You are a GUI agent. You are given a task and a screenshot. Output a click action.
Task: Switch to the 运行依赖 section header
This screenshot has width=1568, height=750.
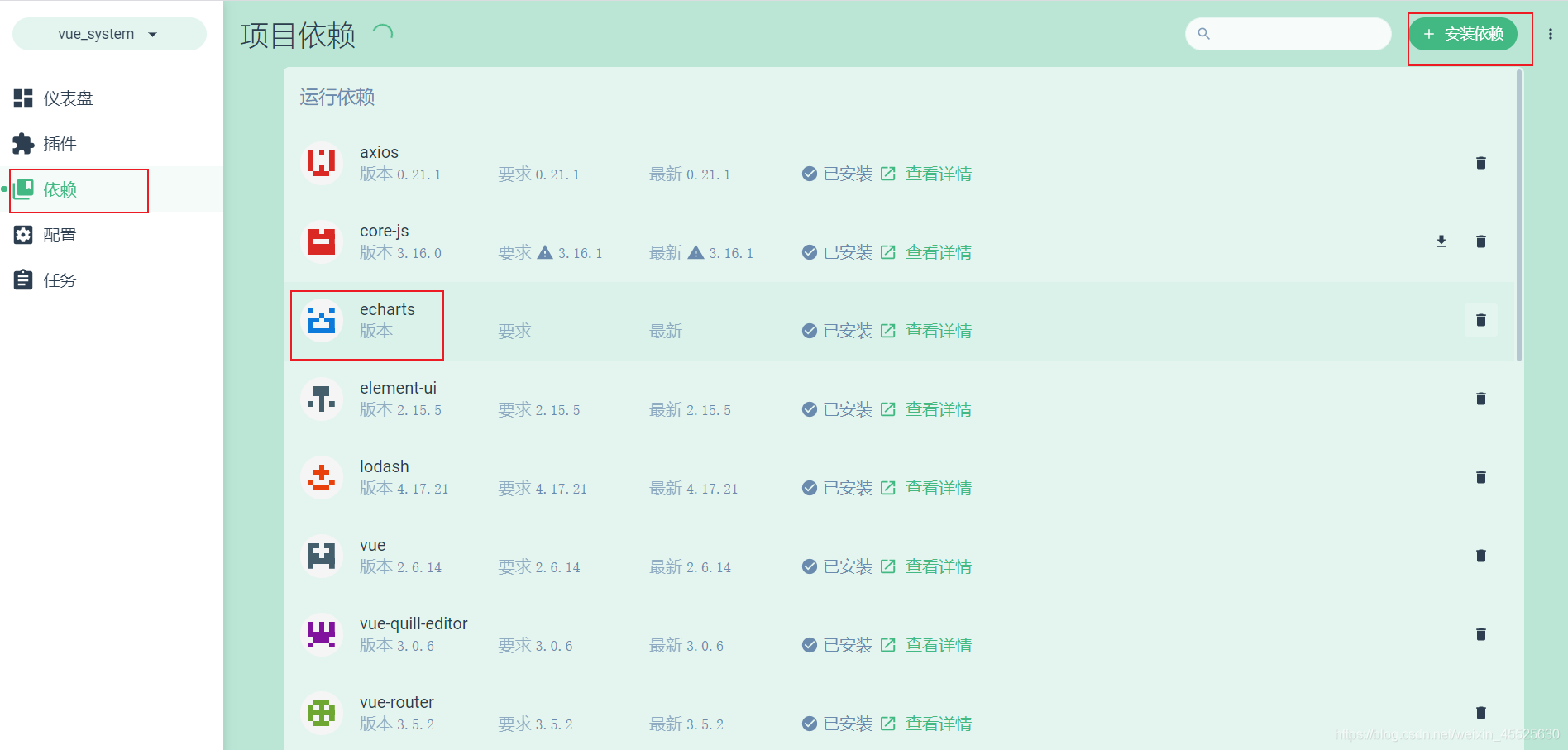point(336,97)
